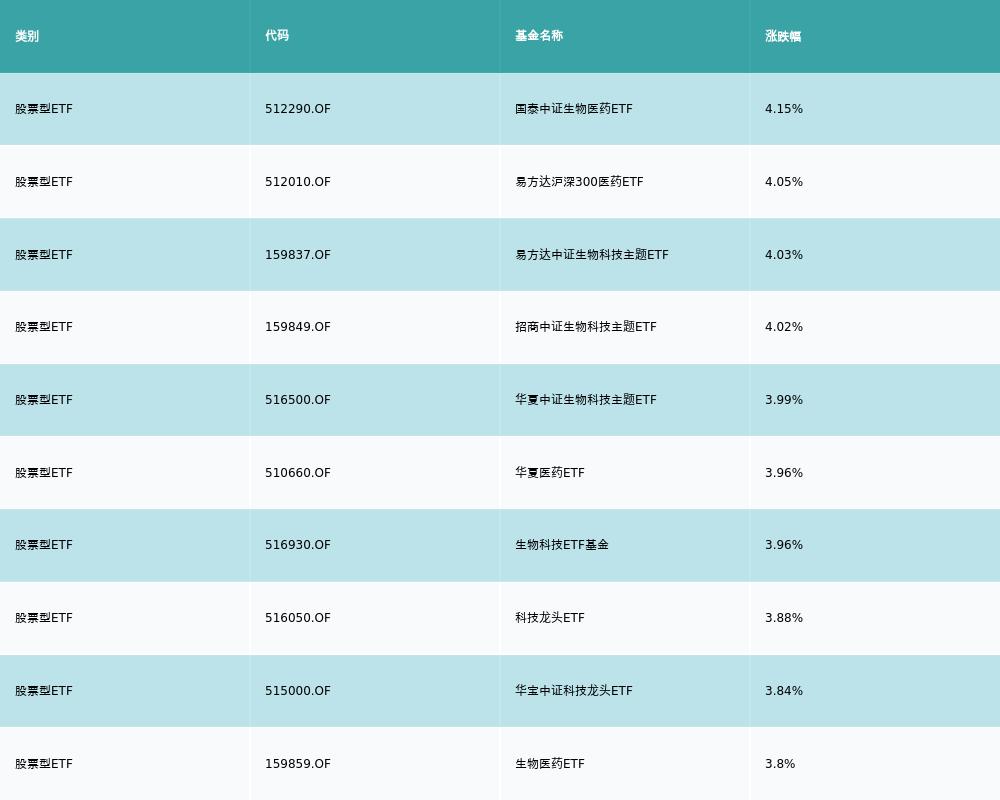Click the 3.88% value

[784, 618]
